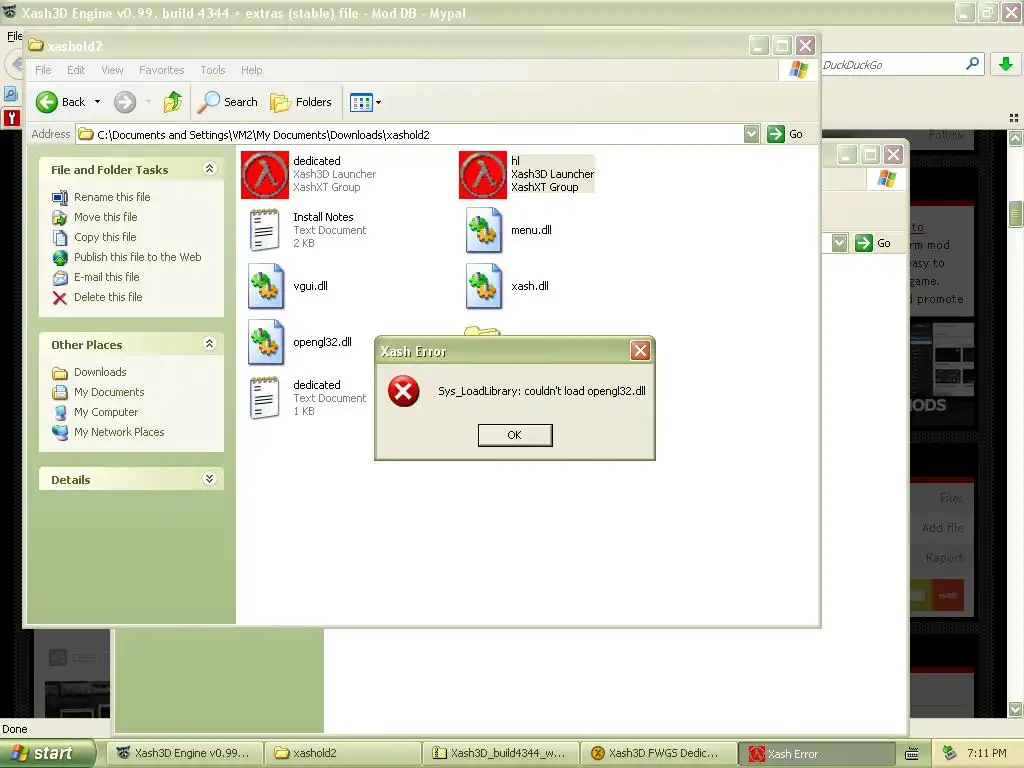Click the keyboard icon in system tray
Screen dimensions: 1024x768
(x=912, y=754)
